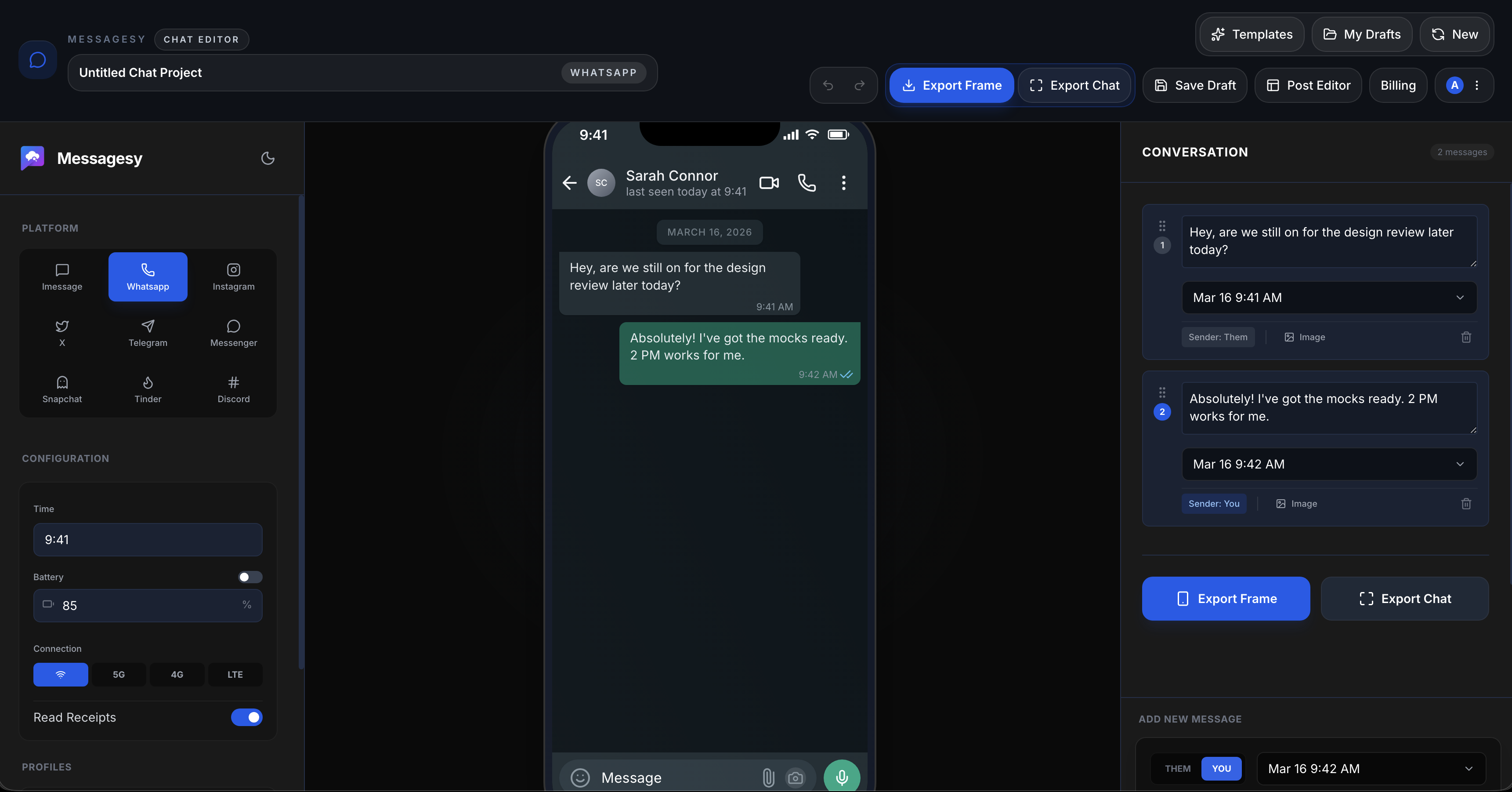Select the Telegram platform icon
Screen dimensions: 1512x792
(x=148, y=333)
